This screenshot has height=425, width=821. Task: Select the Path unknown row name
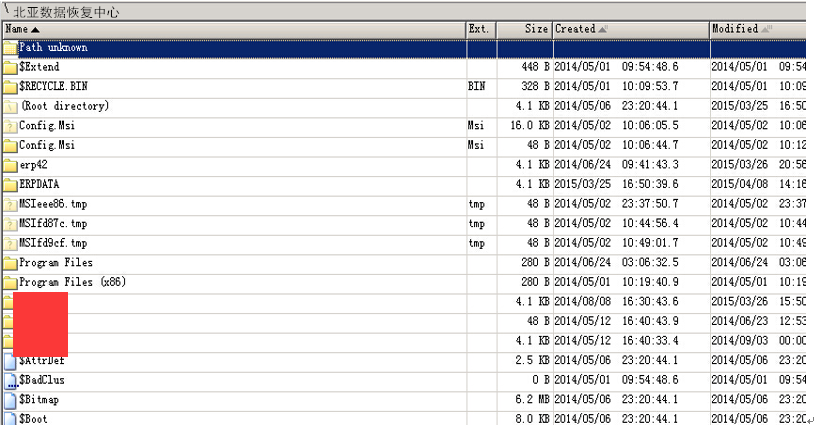[x=53, y=48]
